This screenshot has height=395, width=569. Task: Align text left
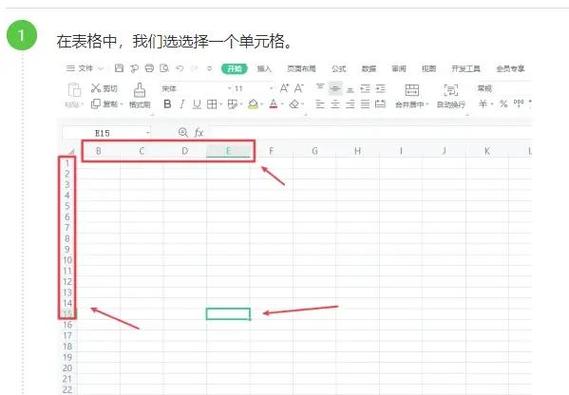coord(320,104)
